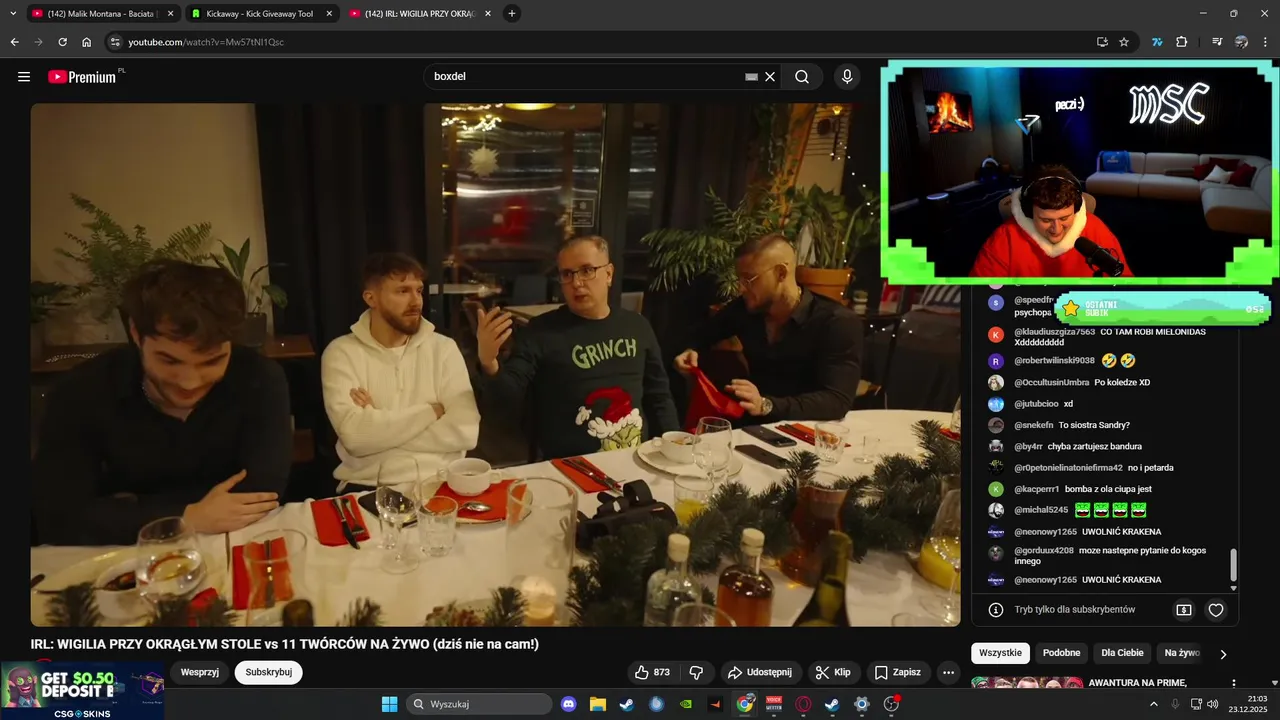Open AWANTURA NA PRIME video thumbnail
1280x720 pixels.
(1027, 683)
